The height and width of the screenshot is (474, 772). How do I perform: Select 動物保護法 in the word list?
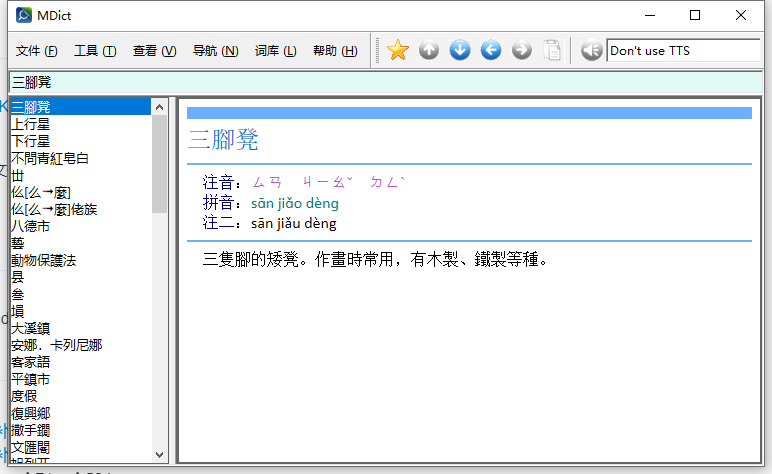tap(57, 260)
